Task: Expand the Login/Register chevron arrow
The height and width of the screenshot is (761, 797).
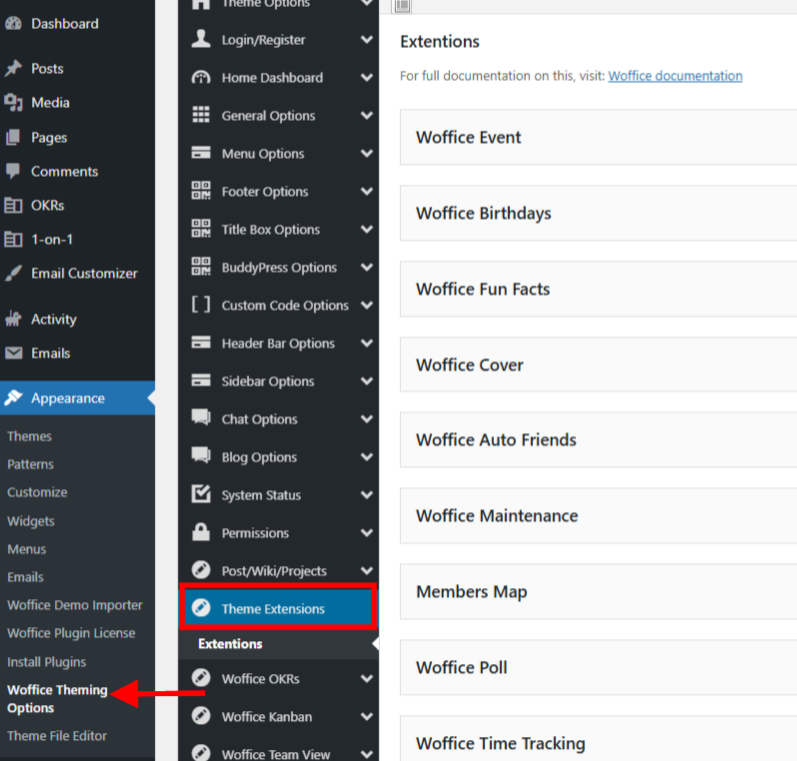Action: [366, 40]
